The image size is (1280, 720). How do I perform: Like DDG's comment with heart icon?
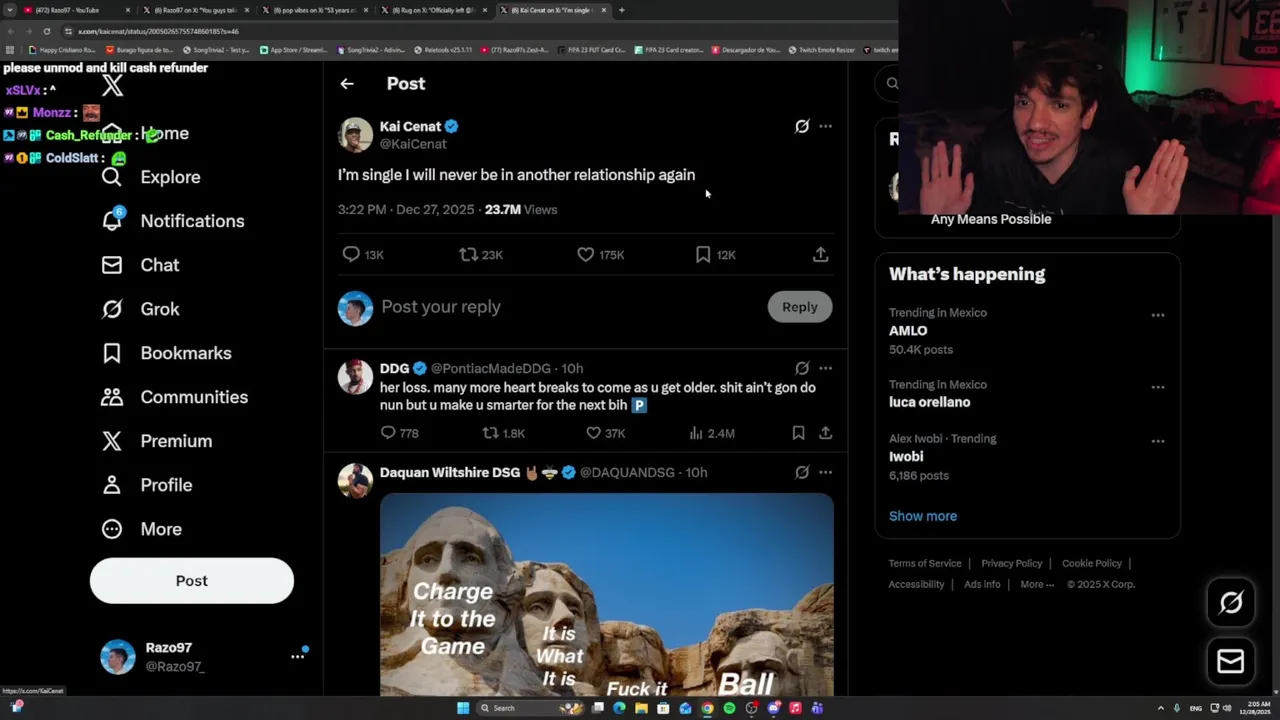(594, 433)
